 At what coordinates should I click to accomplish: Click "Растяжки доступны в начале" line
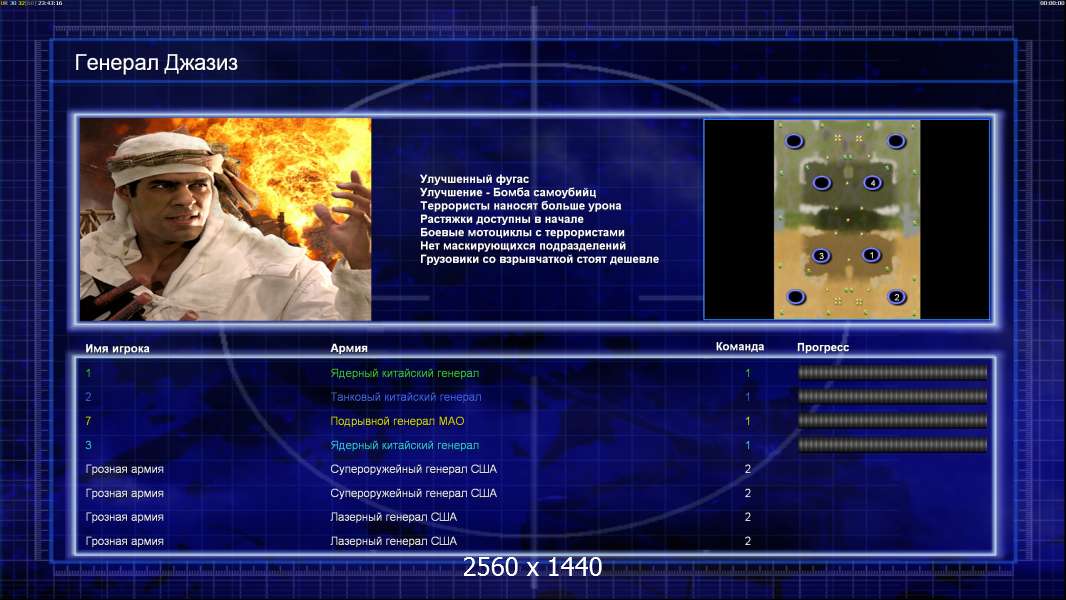point(502,219)
